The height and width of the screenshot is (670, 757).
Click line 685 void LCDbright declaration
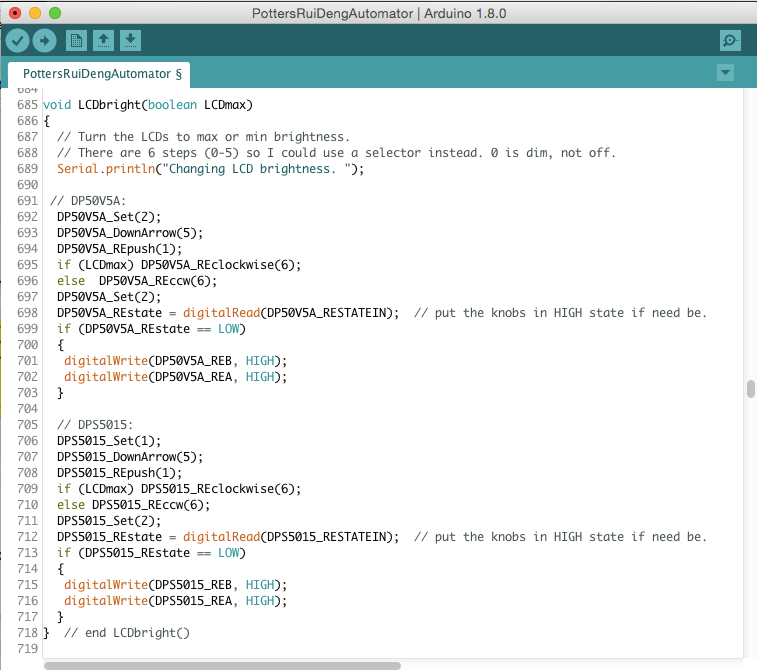click(148, 105)
